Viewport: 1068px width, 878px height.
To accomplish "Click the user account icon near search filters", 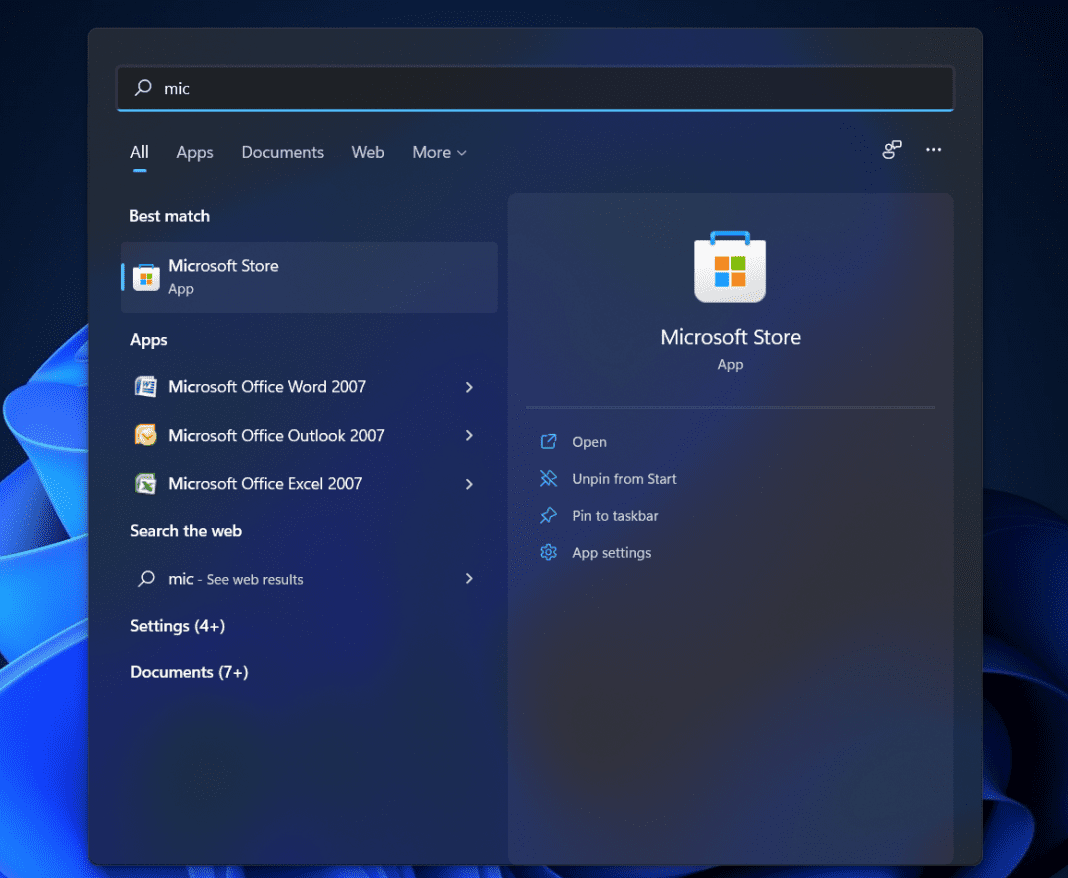I will (x=891, y=150).
